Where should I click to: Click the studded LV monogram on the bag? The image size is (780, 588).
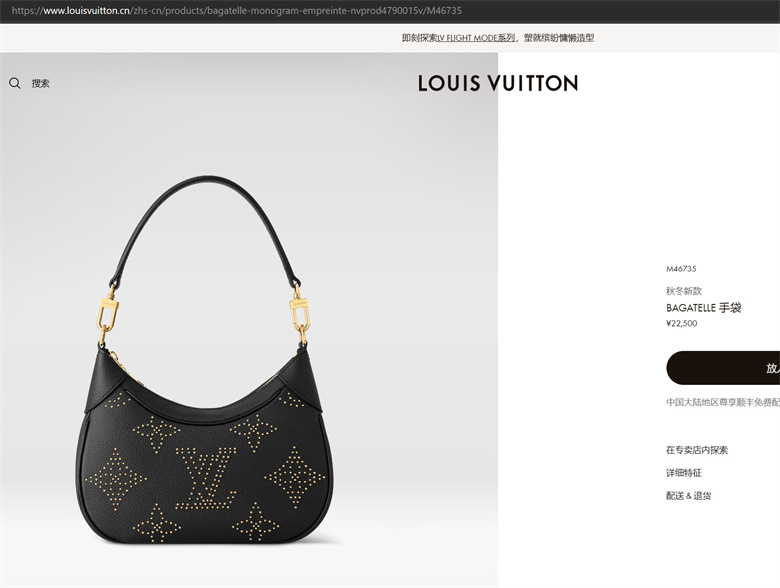pos(206,478)
